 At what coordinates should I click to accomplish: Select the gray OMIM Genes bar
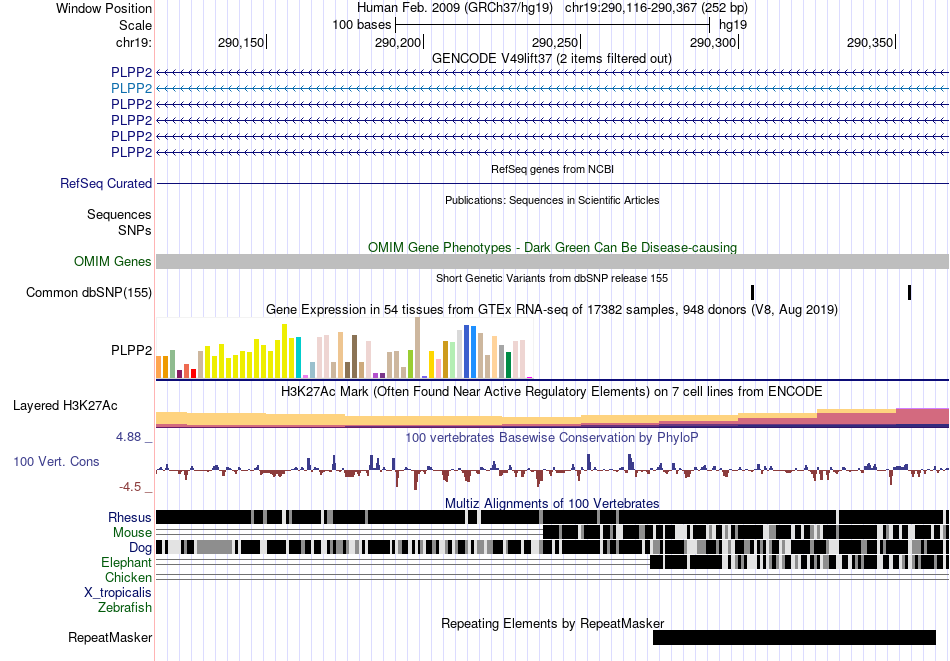[x=552, y=262]
